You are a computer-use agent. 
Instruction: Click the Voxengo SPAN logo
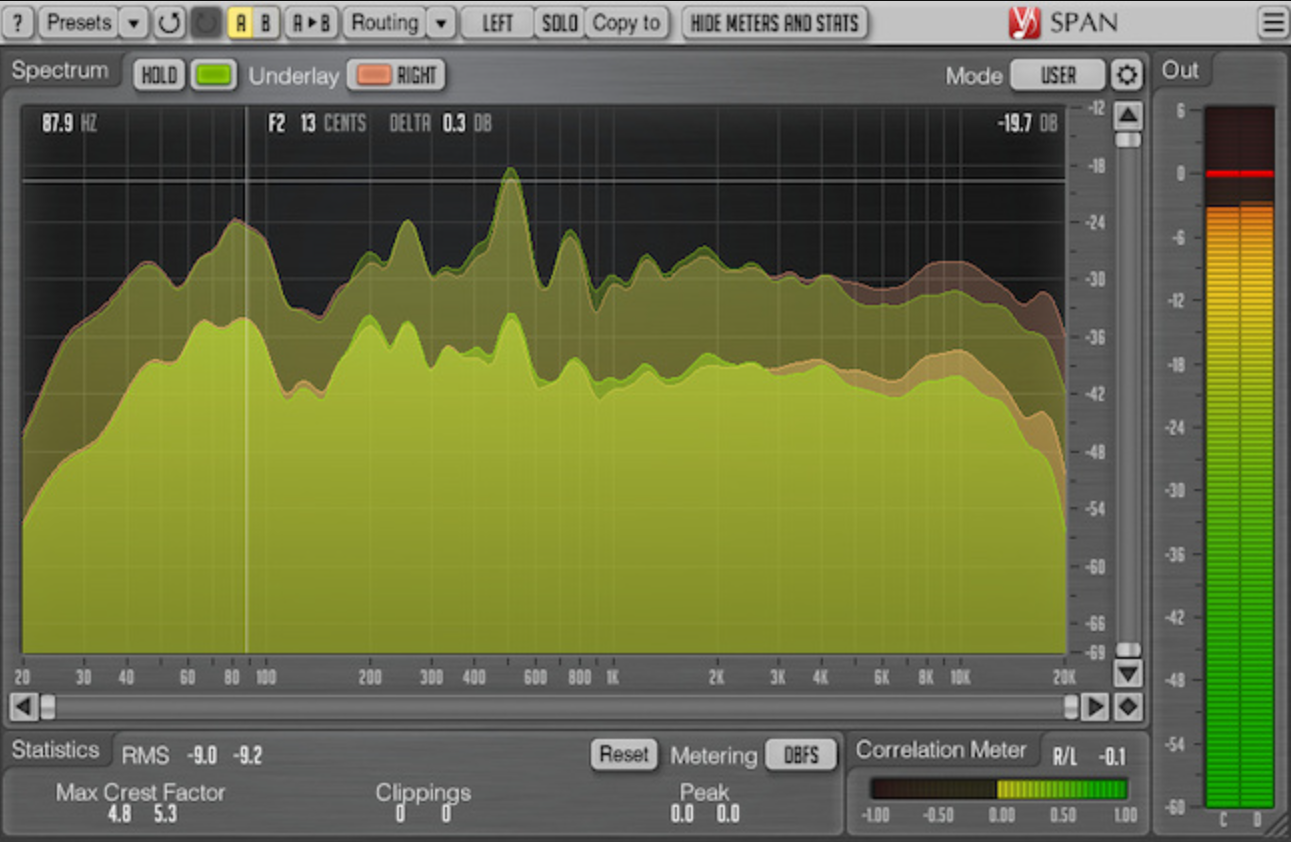(x=1063, y=22)
